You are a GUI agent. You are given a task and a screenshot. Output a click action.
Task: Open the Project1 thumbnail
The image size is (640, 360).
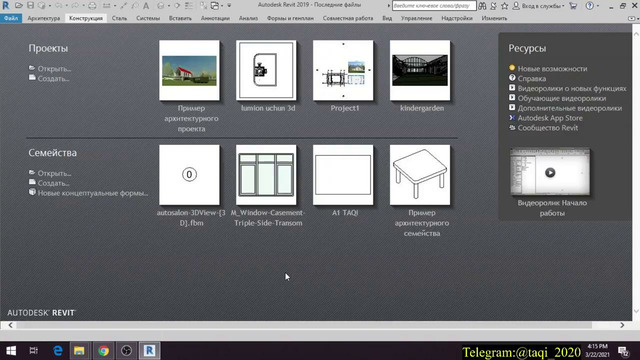click(x=343, y=70)
